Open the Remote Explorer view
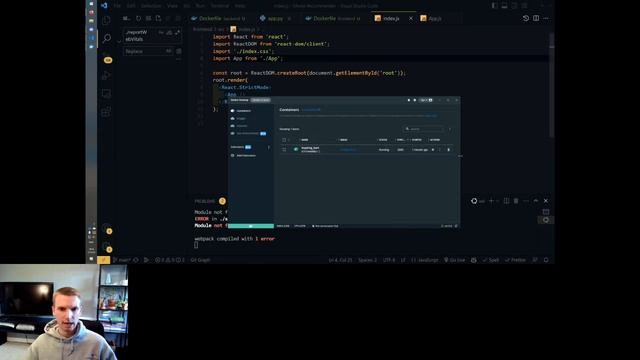 pyautogui.click(x=106, y=93)
